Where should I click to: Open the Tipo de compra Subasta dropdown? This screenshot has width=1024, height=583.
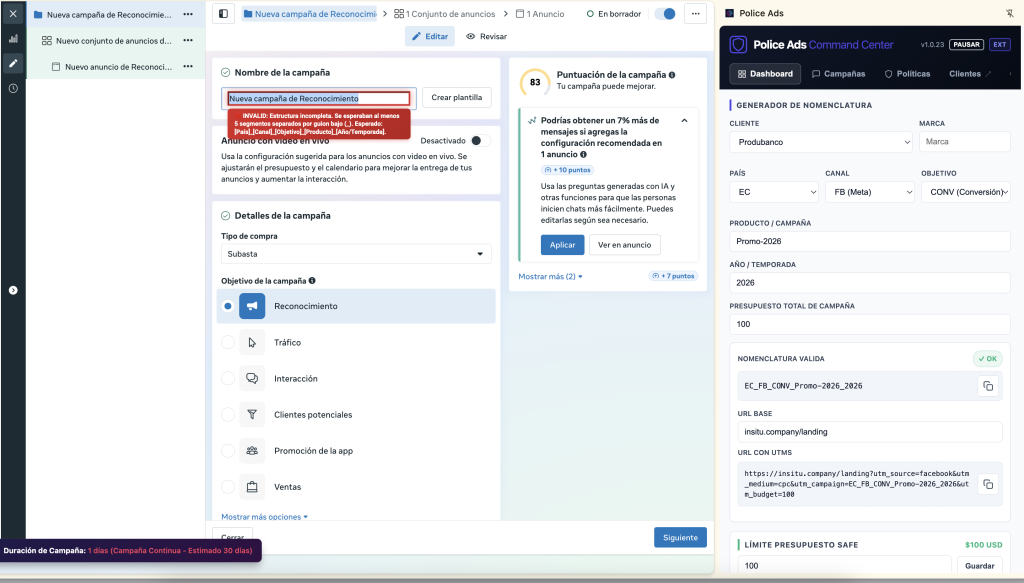(356, 254)
